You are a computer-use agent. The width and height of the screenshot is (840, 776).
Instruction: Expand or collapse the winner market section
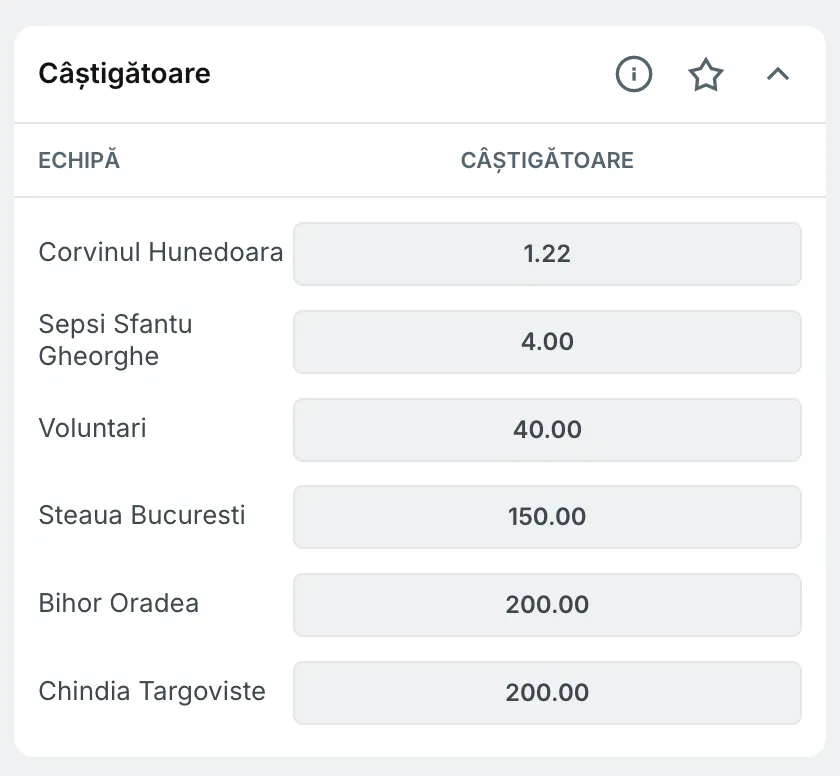778,74
